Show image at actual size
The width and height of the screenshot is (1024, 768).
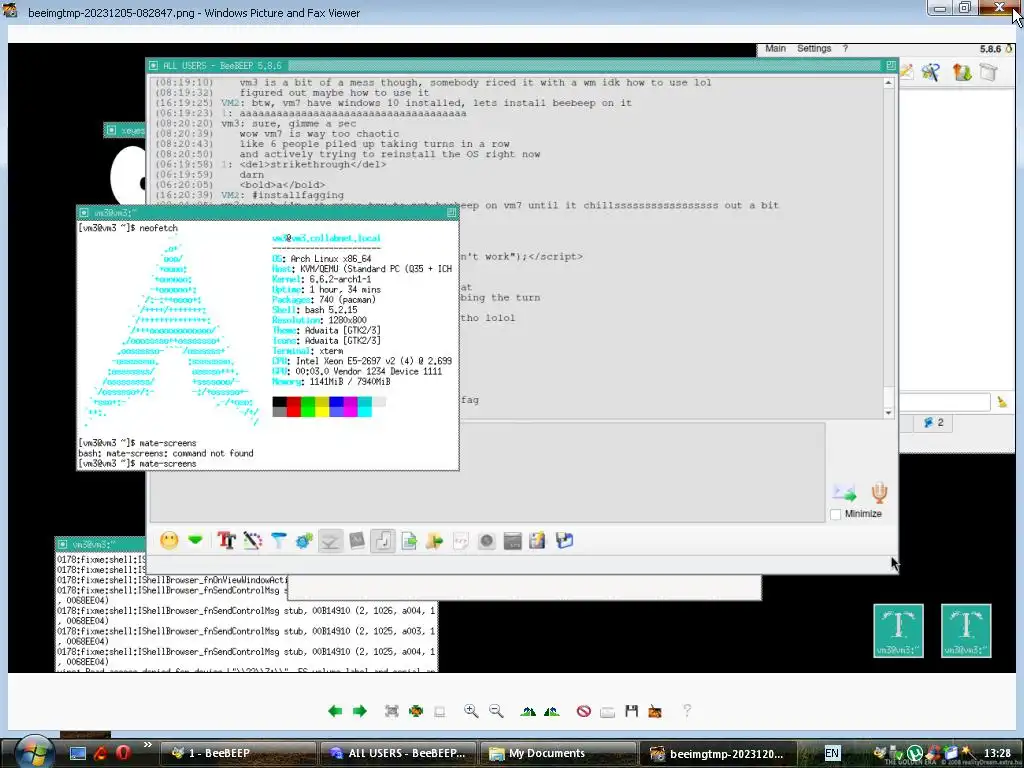point(415,711)
